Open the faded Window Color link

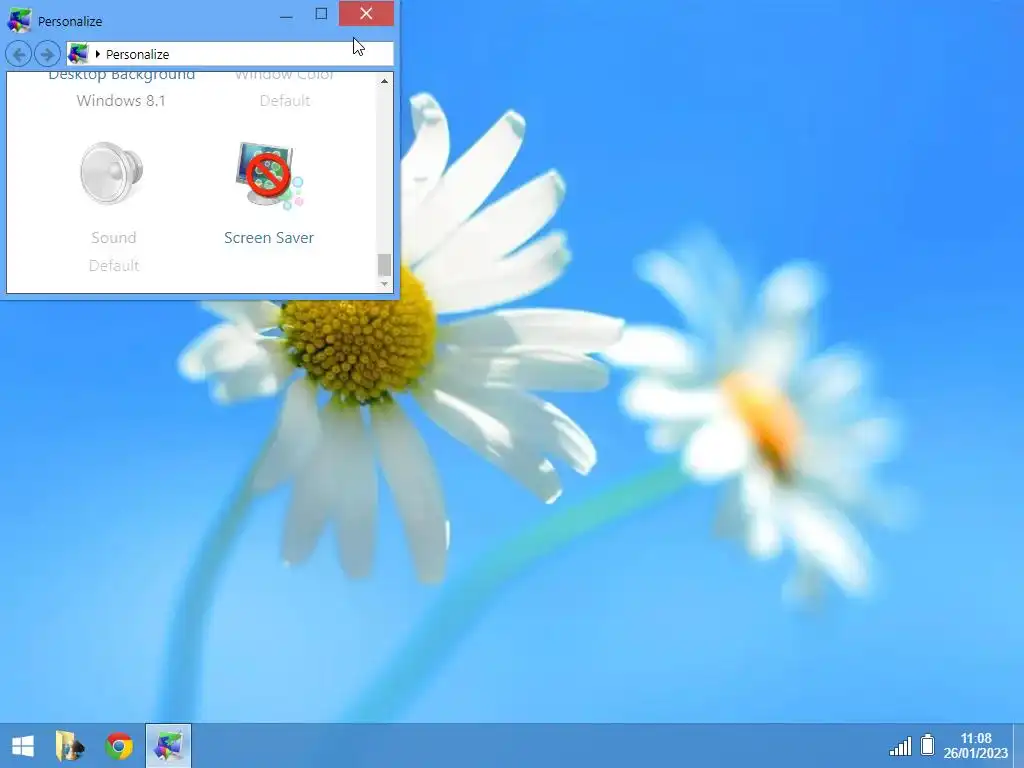point(285,76)
